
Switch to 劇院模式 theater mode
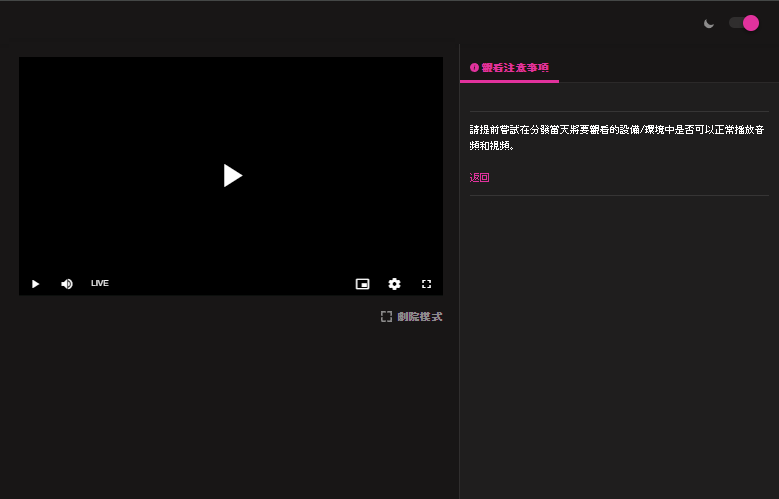click(x=411, y=317)
